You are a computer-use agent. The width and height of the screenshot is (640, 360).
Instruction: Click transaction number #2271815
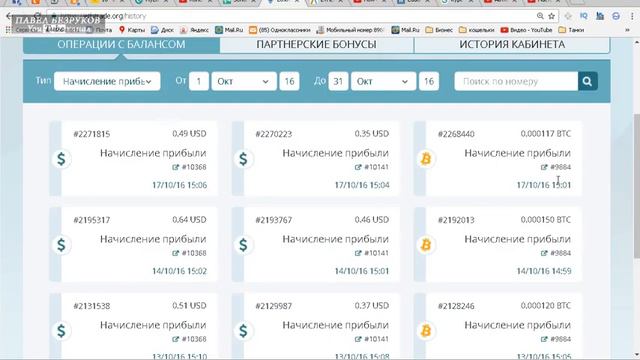(92, 134)
